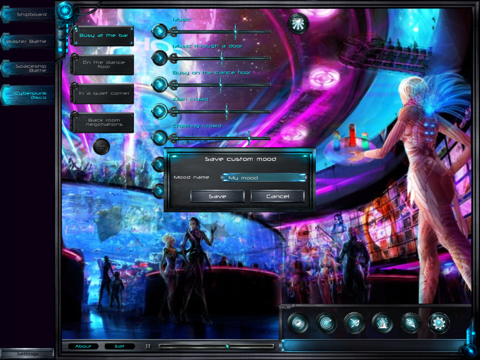The height and width of the screenshot is (360, 480).
Task: Open the gear settings one-shot icon
Action: pos(439,322)
